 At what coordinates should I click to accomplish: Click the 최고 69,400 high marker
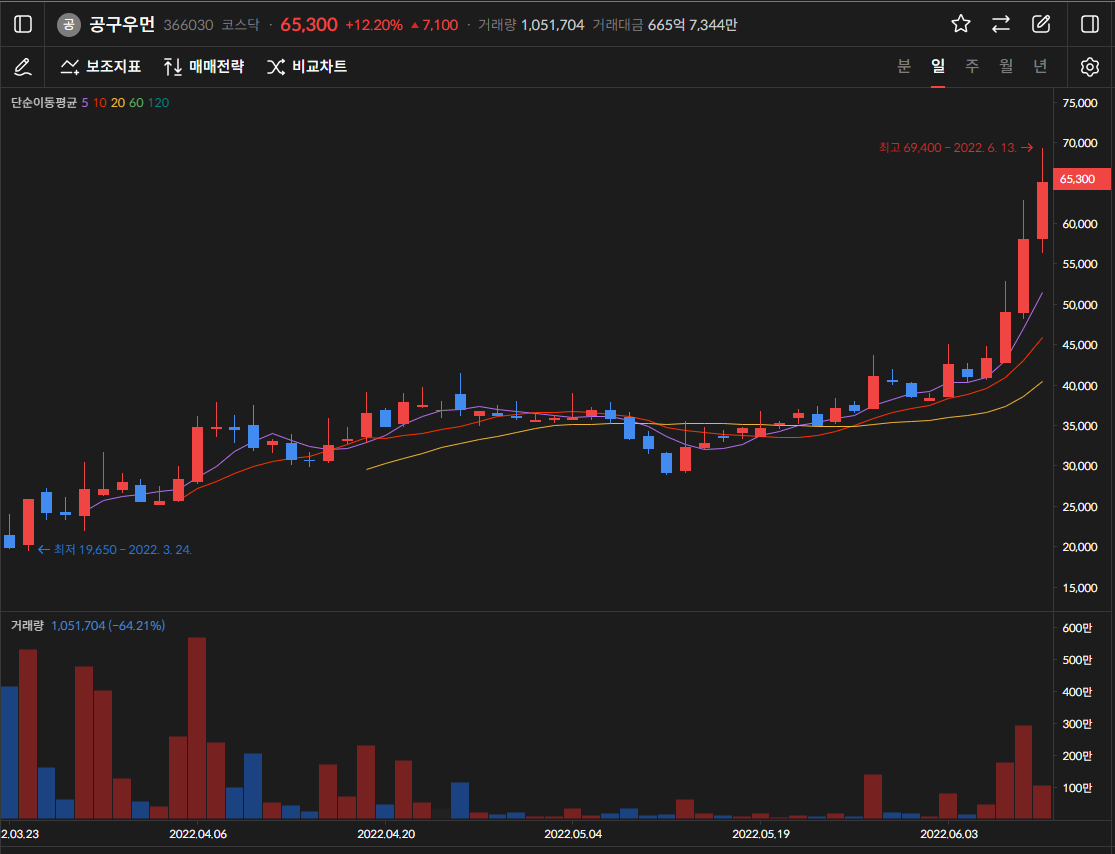pyautogui.click(x=955, y=147)
